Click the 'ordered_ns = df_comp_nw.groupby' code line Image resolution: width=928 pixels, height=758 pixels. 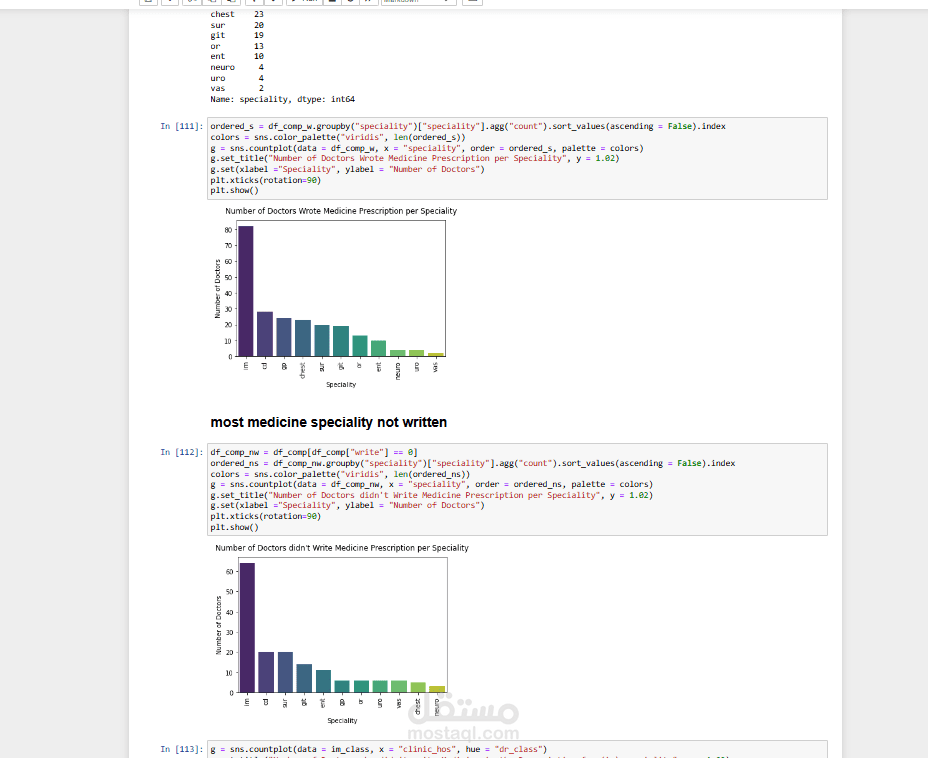pos(473,463)
